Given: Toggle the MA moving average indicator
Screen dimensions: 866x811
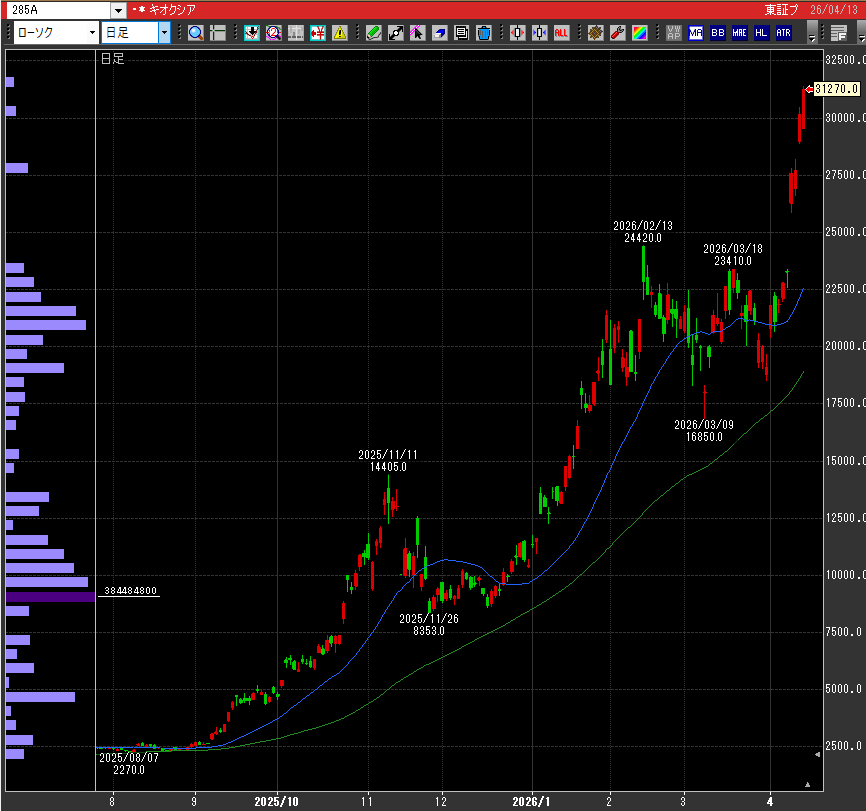Looking at the screenshot, I should pos(696,33).
